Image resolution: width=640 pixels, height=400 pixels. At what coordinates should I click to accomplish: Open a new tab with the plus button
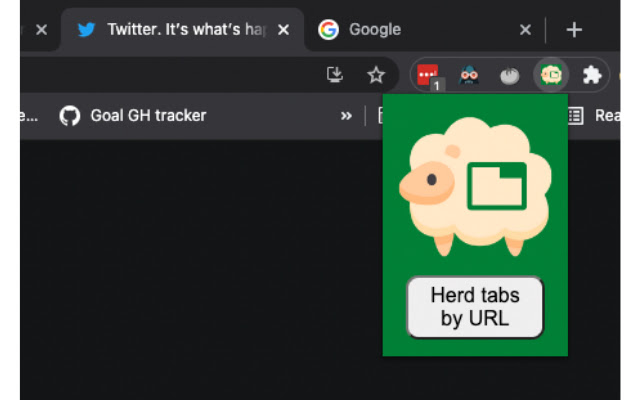(x=574, y=30)
